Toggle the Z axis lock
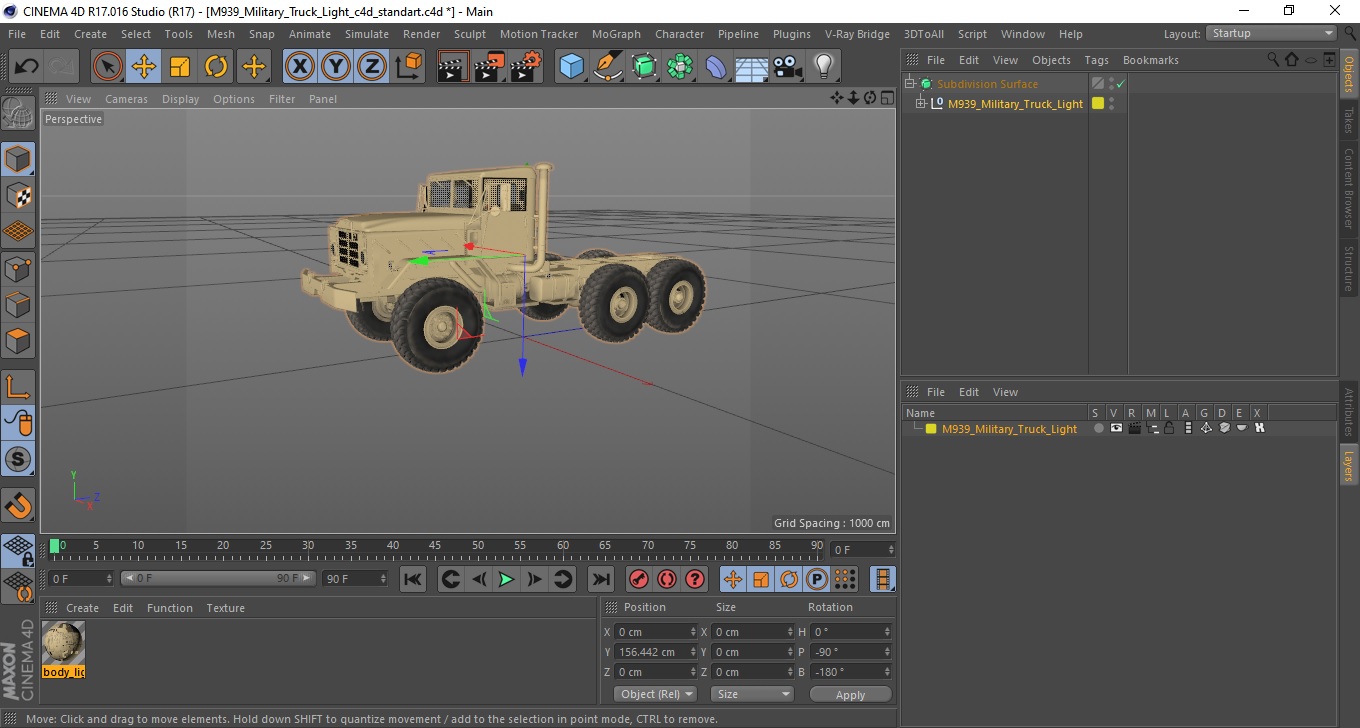Image resolution: width=1360 pixels, height=728 pixels. pyautogui.click(x=372, y=67)
